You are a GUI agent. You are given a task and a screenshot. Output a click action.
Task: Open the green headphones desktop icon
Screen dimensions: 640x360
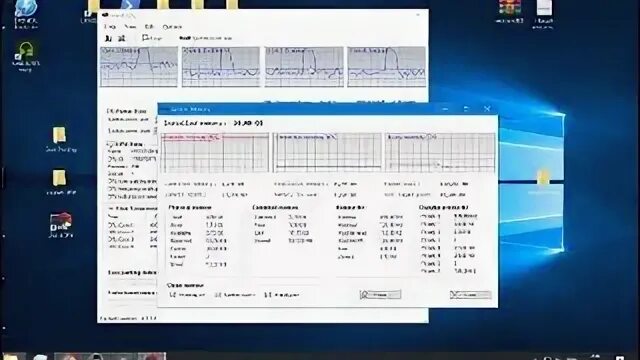pos(26,56)
